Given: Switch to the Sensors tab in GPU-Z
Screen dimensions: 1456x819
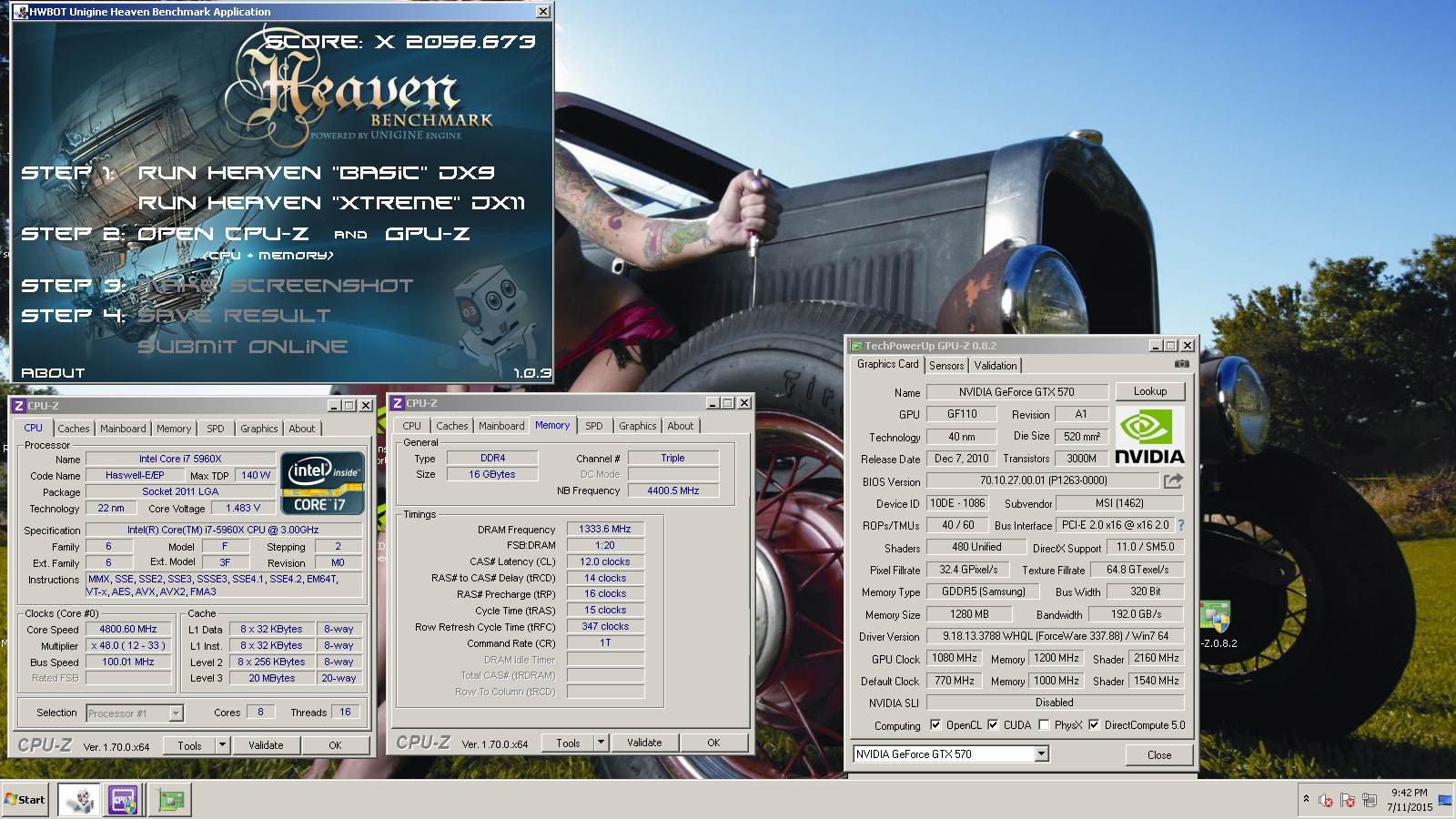Looking at the screenshot, I should click(x=946, y=366).
